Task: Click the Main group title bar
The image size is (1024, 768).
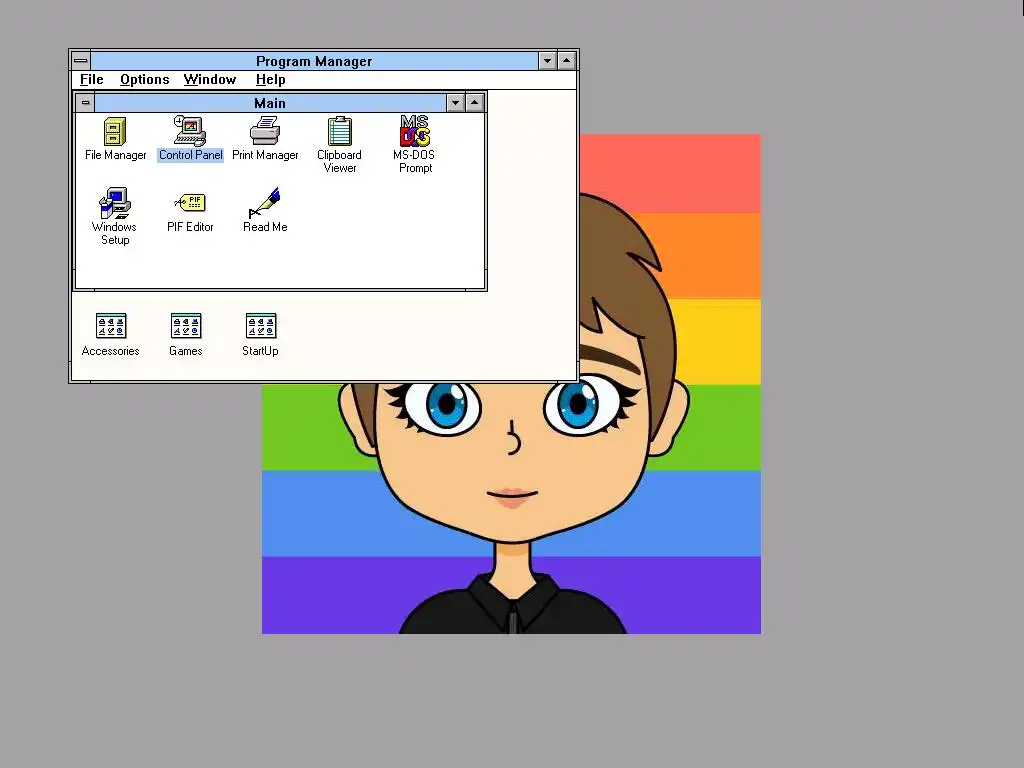Action: pyautogui.click(x=270, y=103)
